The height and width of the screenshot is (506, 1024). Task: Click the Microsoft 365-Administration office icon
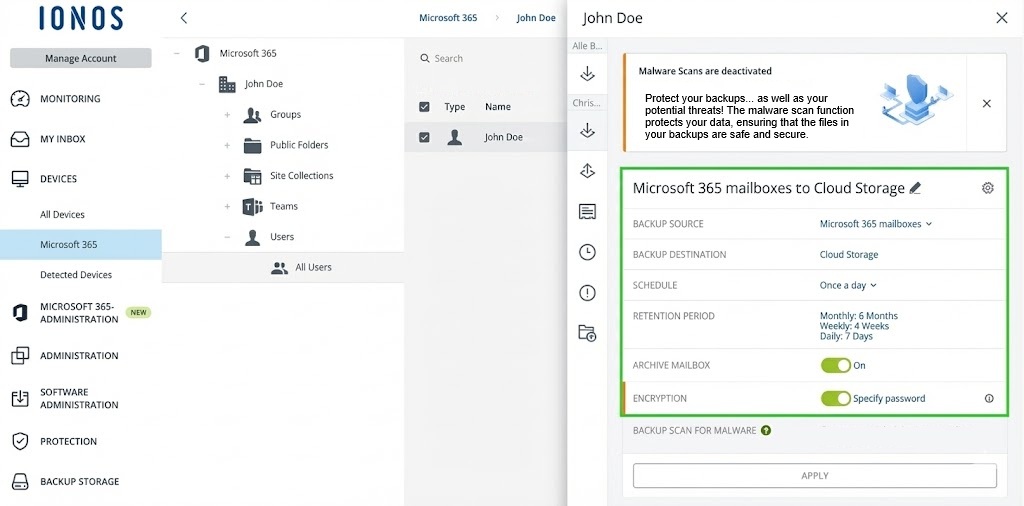[20, 313]
